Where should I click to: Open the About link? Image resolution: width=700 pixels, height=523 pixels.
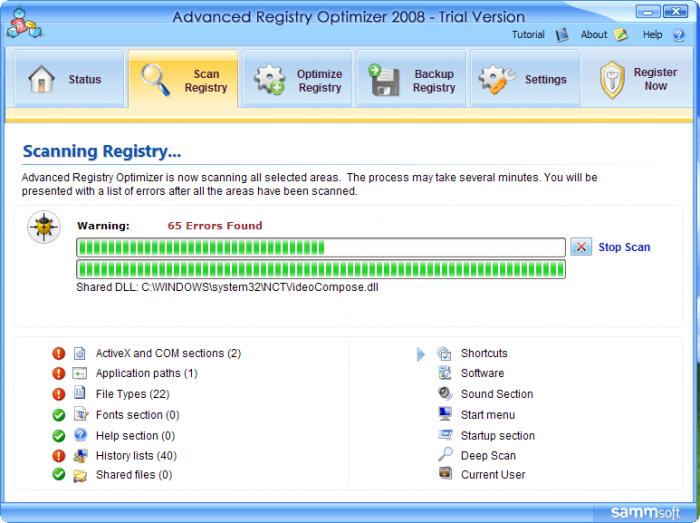(x=594, y=35)
